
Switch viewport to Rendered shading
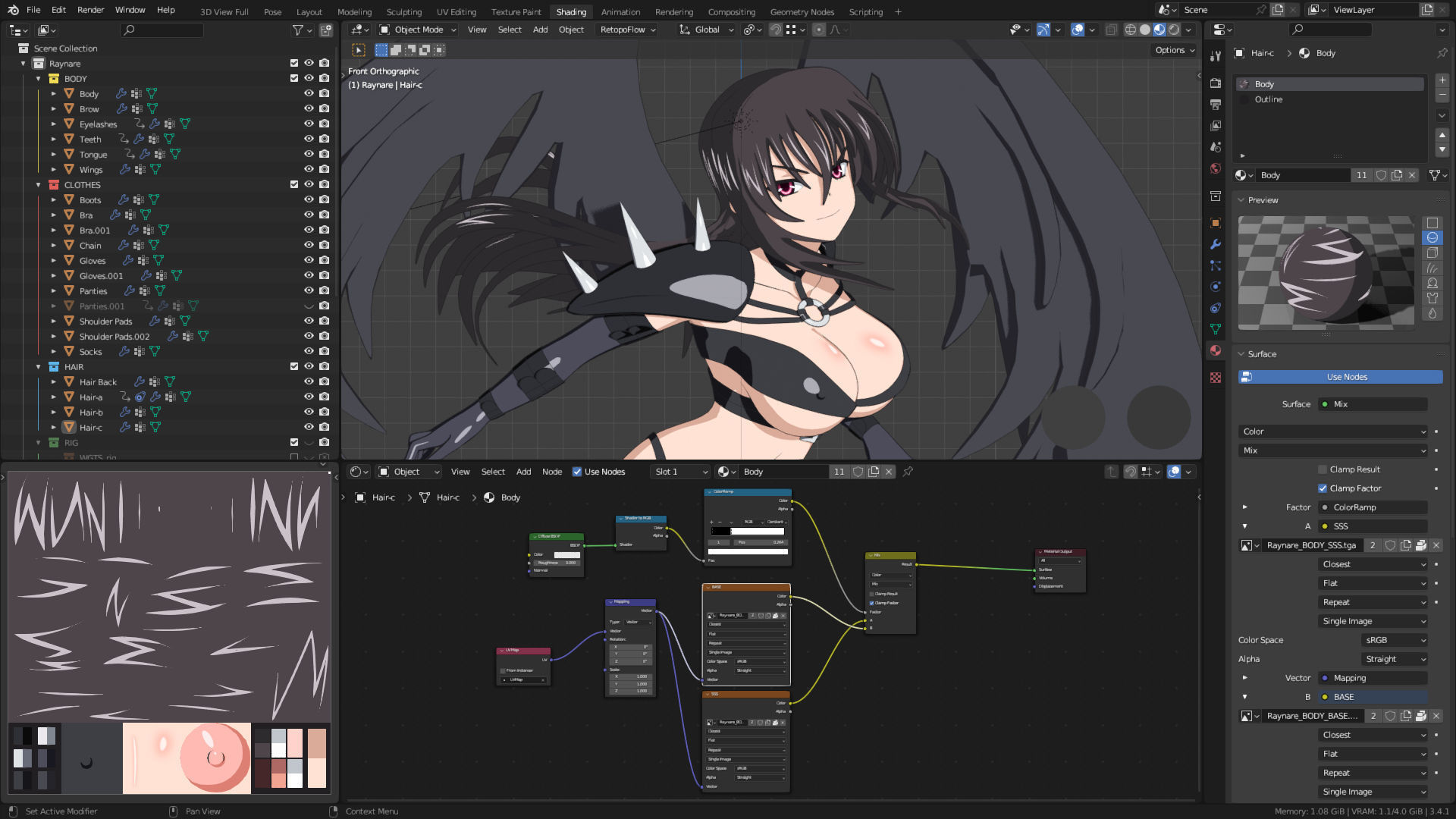click(x=1174, y=30)
